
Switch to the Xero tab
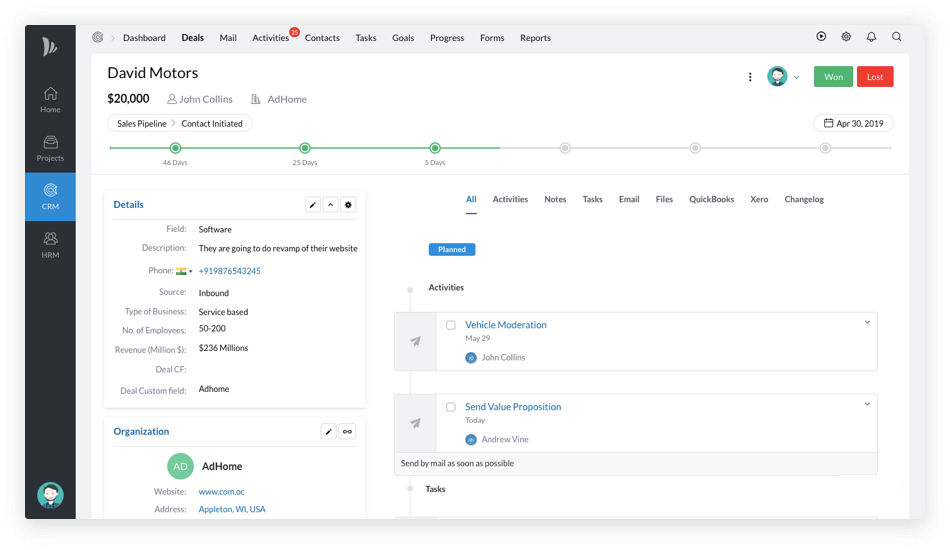pyautogui.click(x=759, y=199)
